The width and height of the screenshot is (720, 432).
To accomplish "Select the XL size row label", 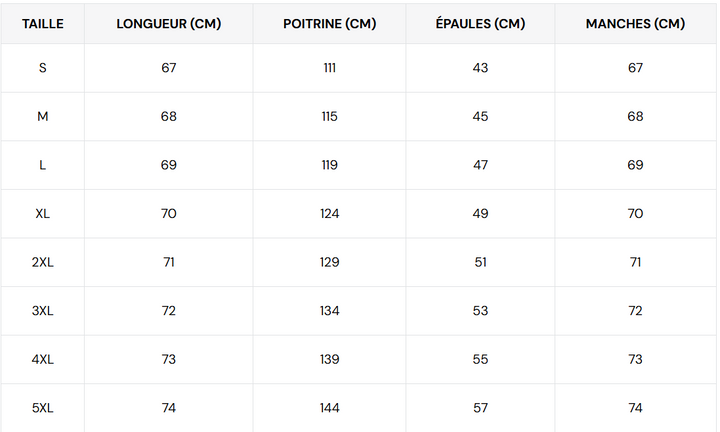I will pos(42,213).
